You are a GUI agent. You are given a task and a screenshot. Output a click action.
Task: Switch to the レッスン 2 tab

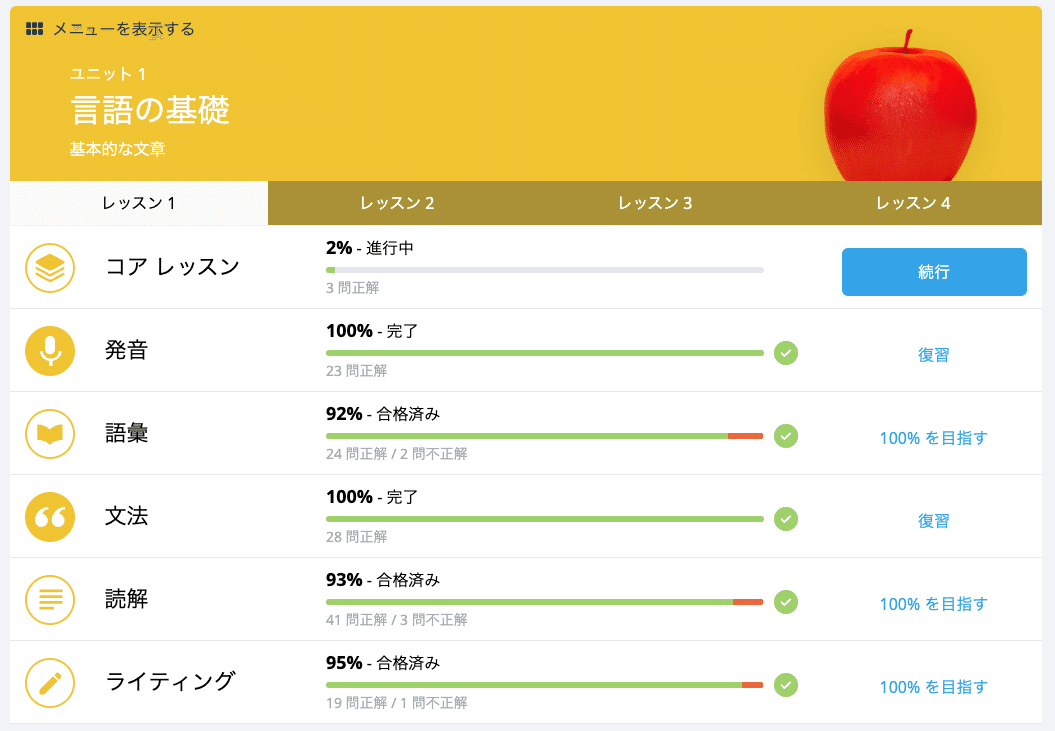click(x=397, y=202)
